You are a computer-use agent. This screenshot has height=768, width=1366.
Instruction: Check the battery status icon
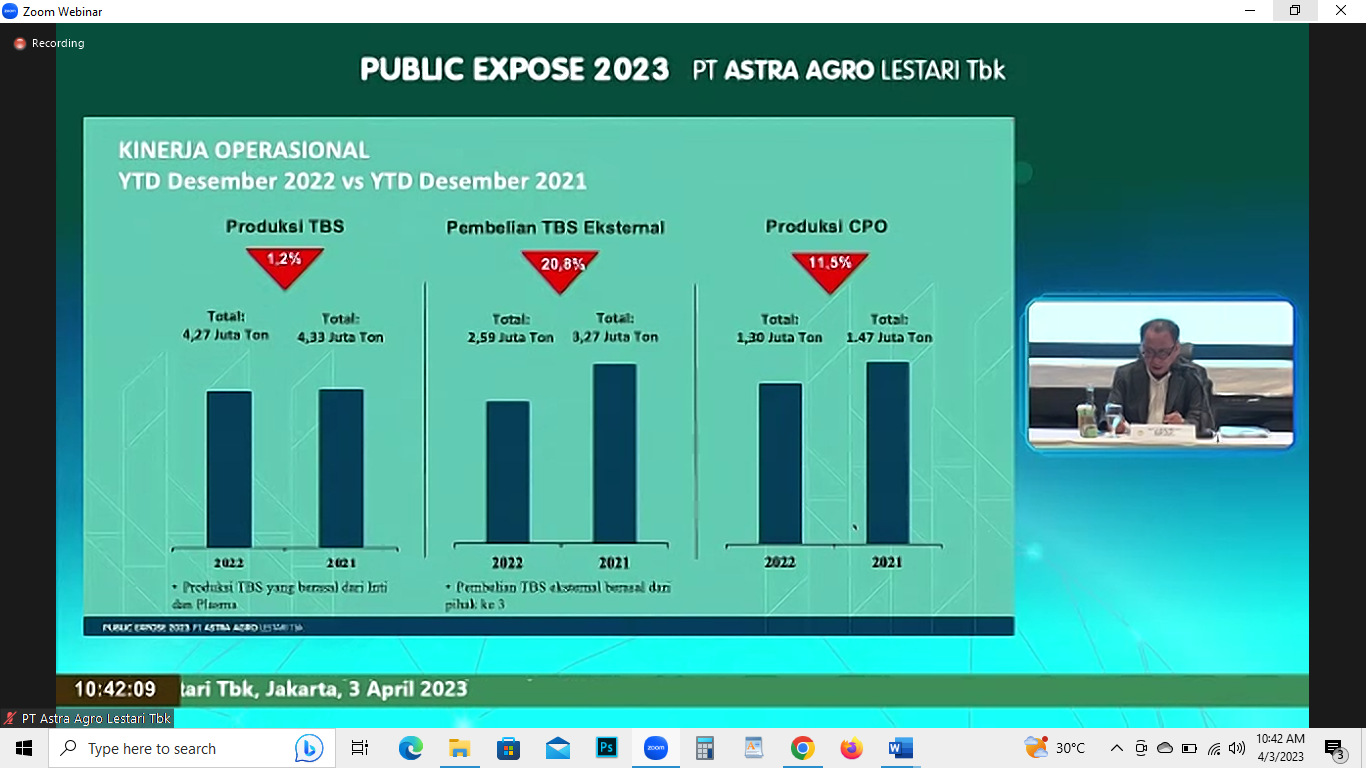coord(1189,748)
